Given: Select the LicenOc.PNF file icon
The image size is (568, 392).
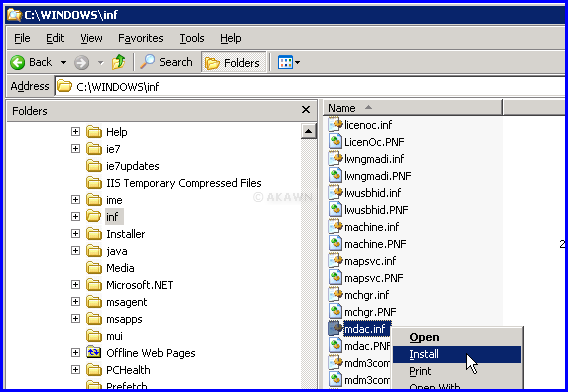Looking at the screenshot, I should point(335,142).
